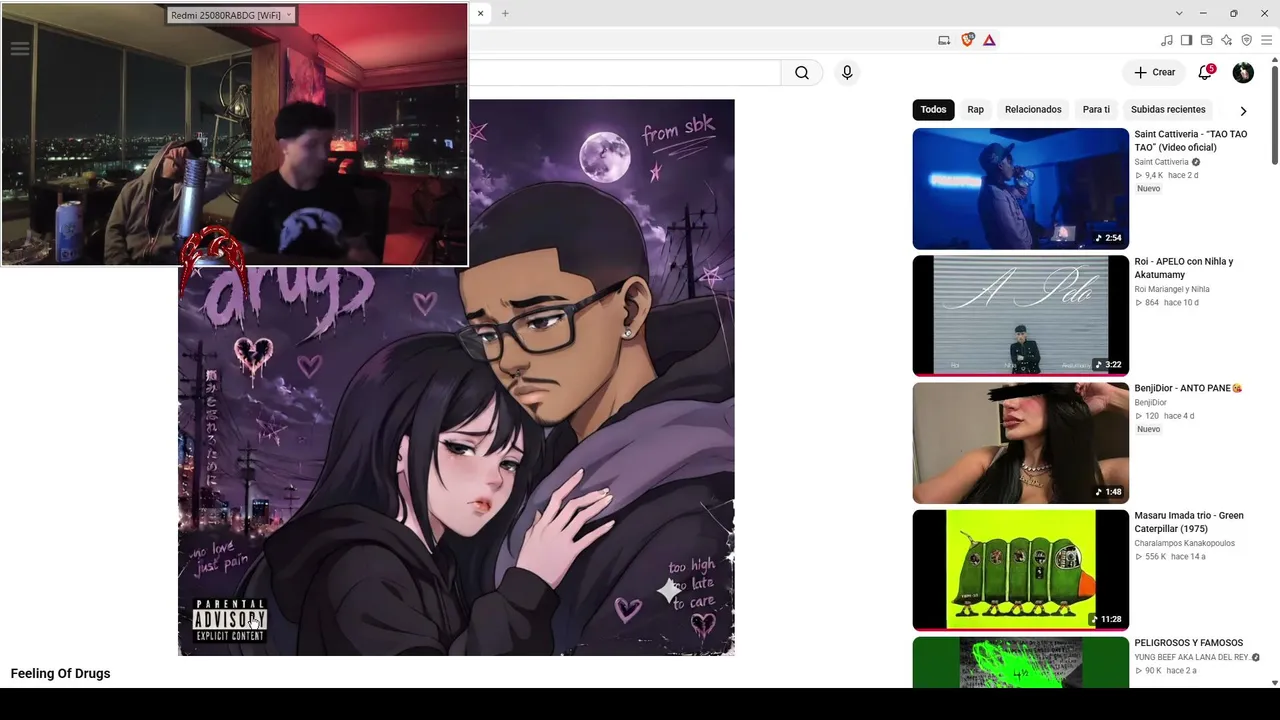This screenshot has width=1280, height=720.
Task: Visit the Roi Mariangel y Nihla channel
Action: (1172, 289)
